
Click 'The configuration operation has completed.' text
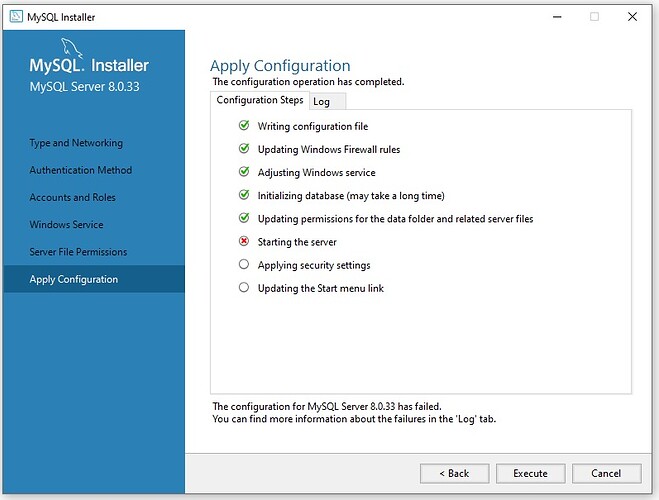(308, 82)
